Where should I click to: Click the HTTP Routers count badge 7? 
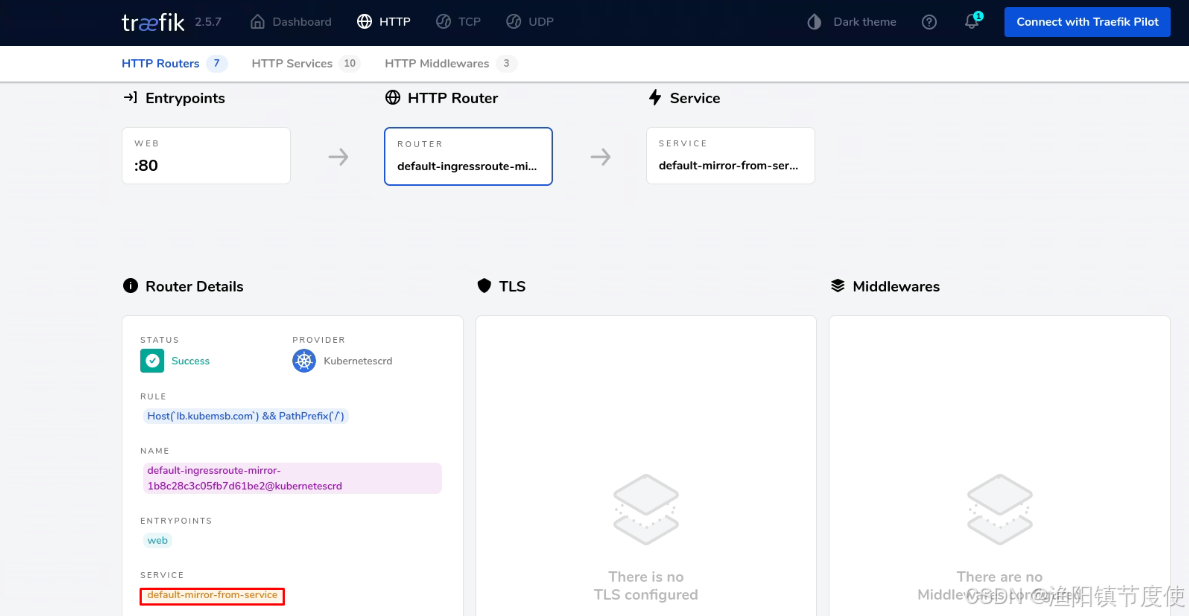pos(216,64)
